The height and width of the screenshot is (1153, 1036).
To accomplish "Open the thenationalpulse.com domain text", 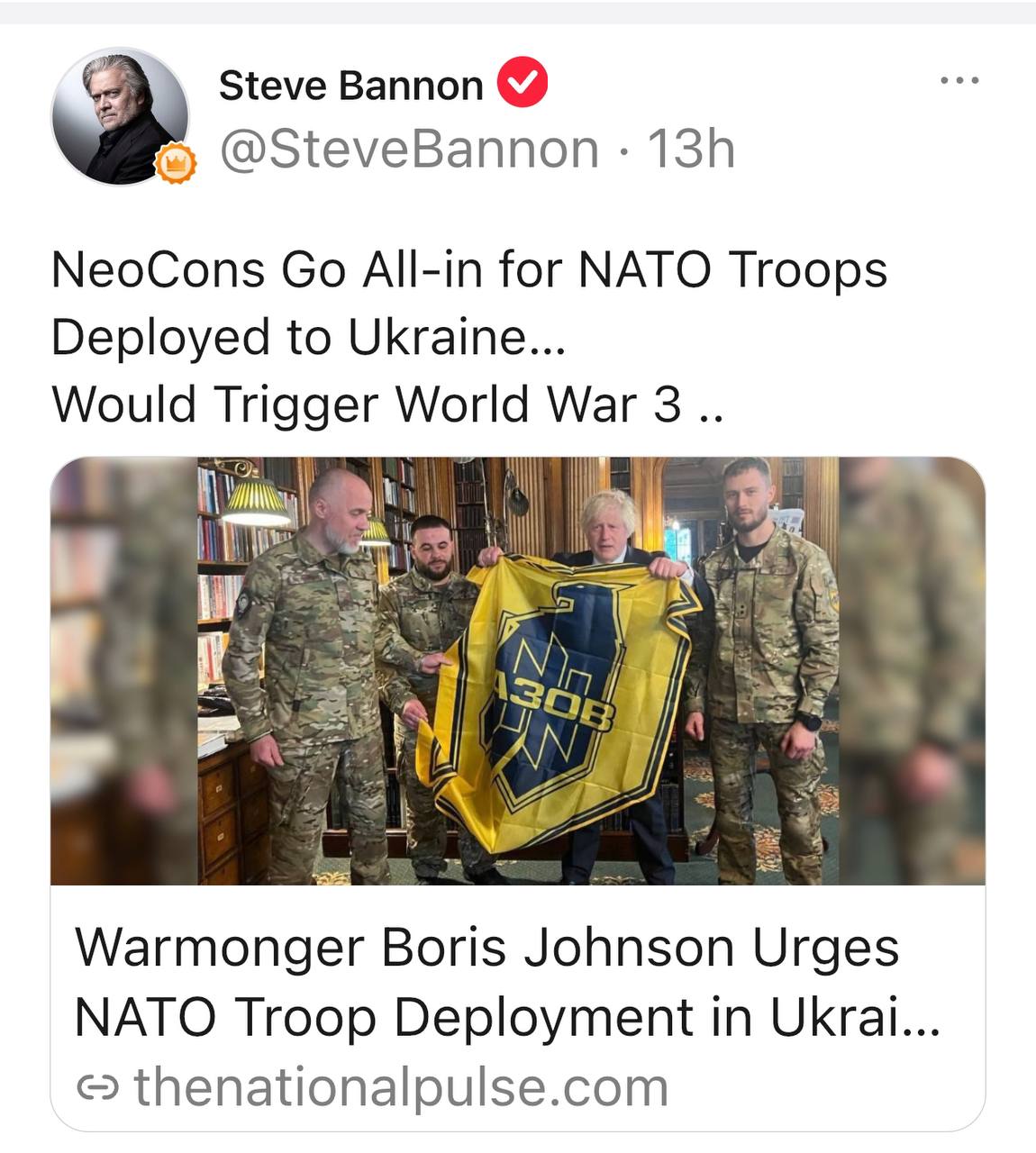I will coord(401,1087).
